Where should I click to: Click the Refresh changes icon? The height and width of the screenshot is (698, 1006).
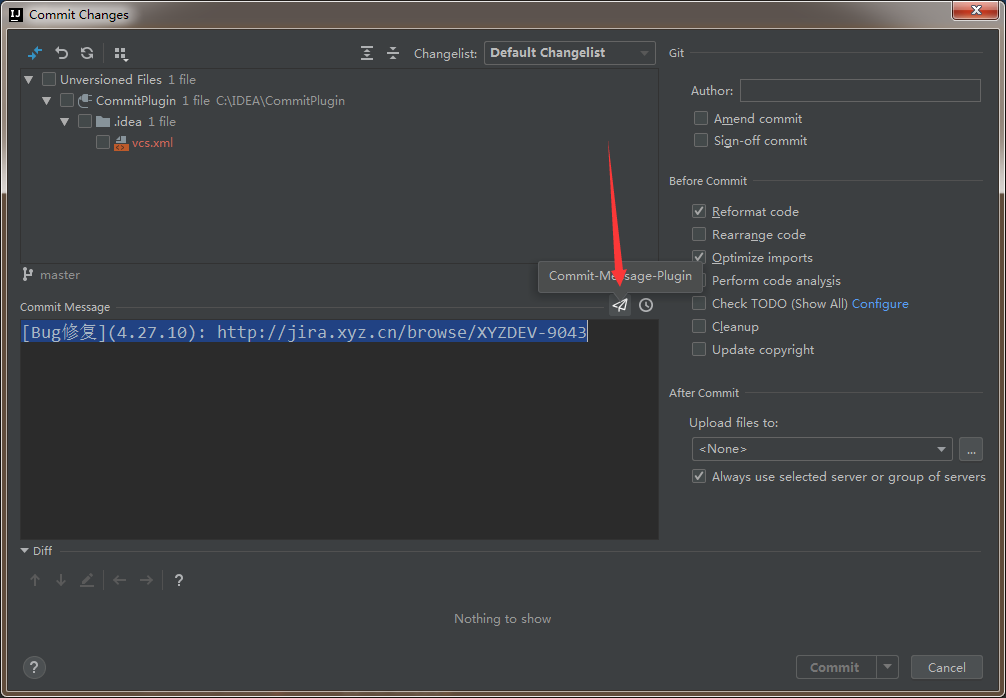pos(87,53)
